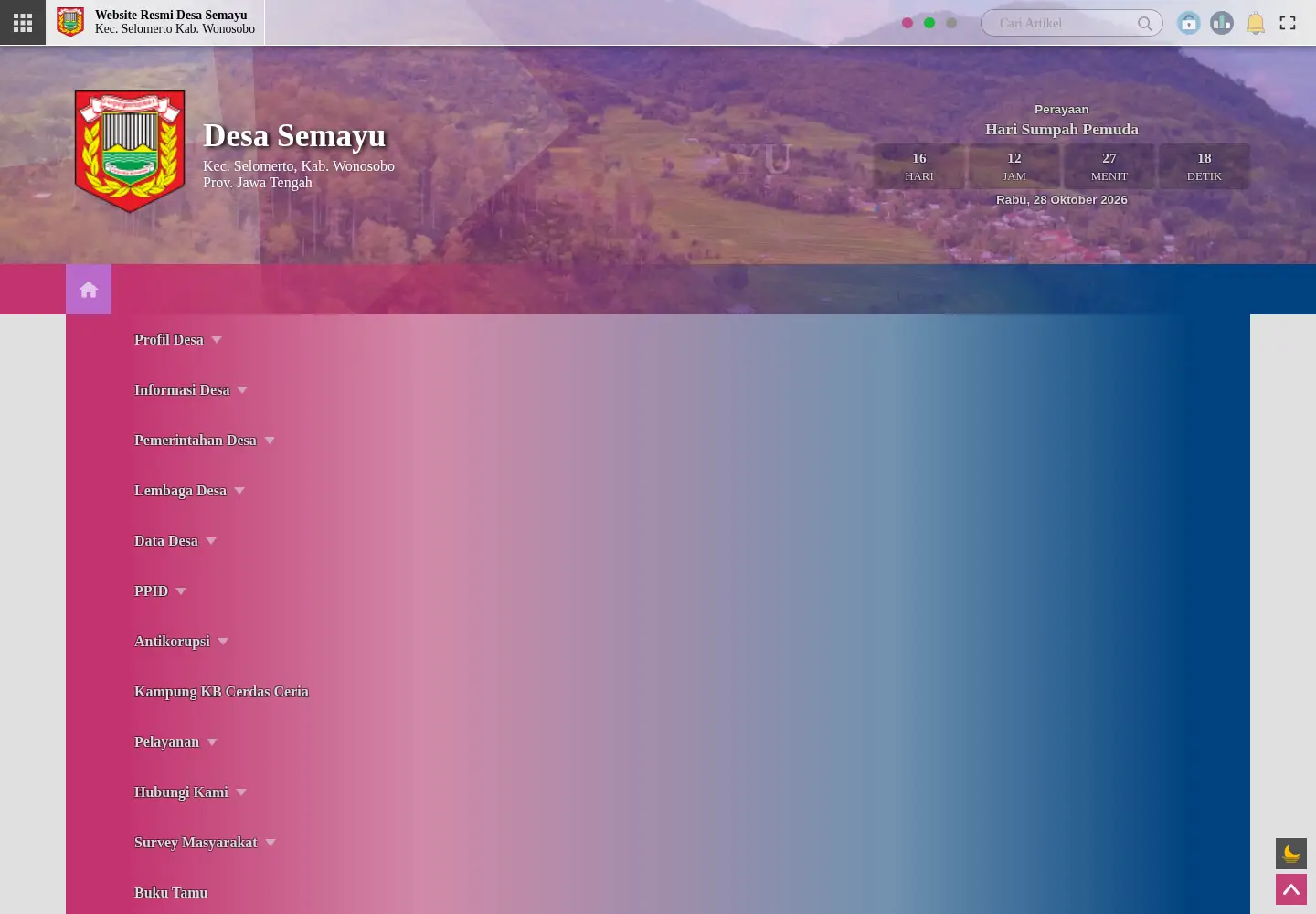Click the large Desa Semayu crest logo

pos(130,151)
